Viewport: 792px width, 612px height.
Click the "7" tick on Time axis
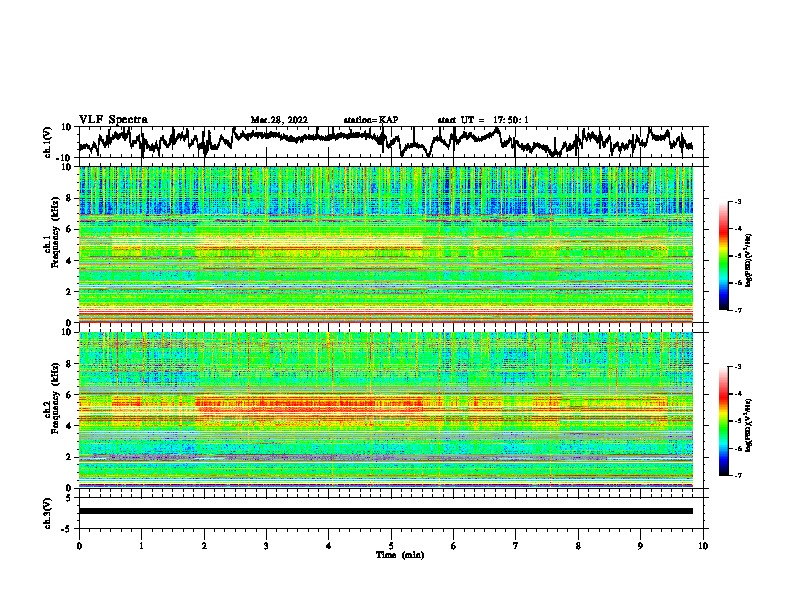(x=516, y=546)
